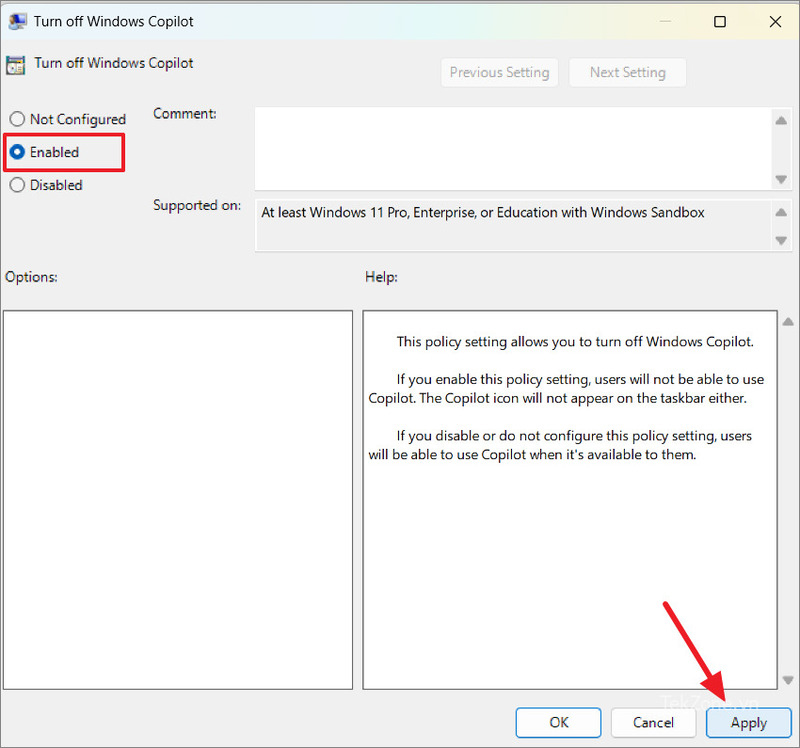Click 'This policy setting allows you' help text
Viewport: 800px width, 748px height.
[575, 341]
